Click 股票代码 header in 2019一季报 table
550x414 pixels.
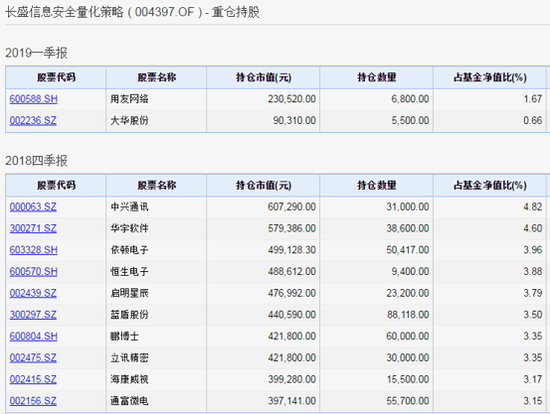click(56, 78)
